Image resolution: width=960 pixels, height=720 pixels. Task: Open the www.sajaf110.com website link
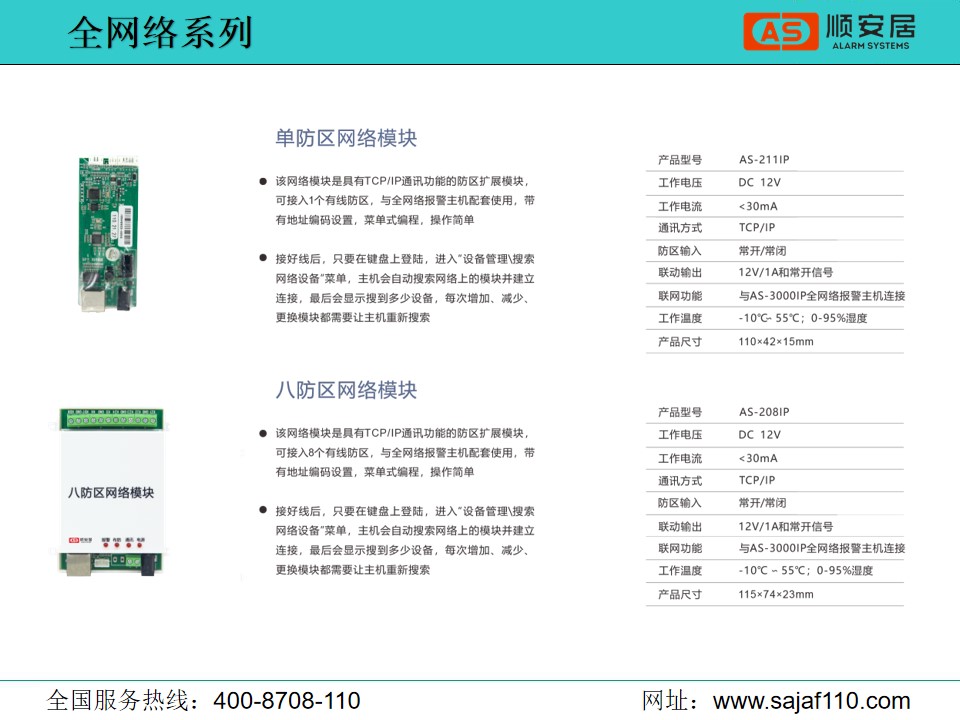[x=811, y=700]
